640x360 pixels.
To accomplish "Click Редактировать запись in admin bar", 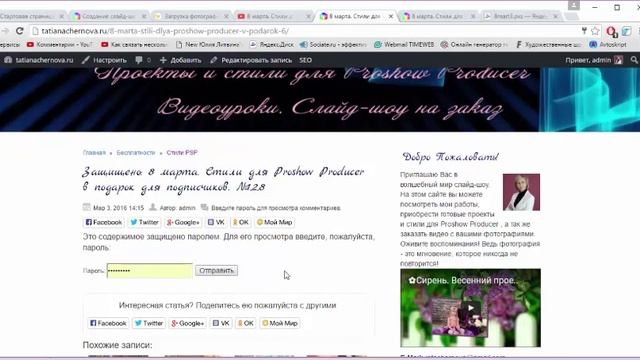I will (251, 60).
